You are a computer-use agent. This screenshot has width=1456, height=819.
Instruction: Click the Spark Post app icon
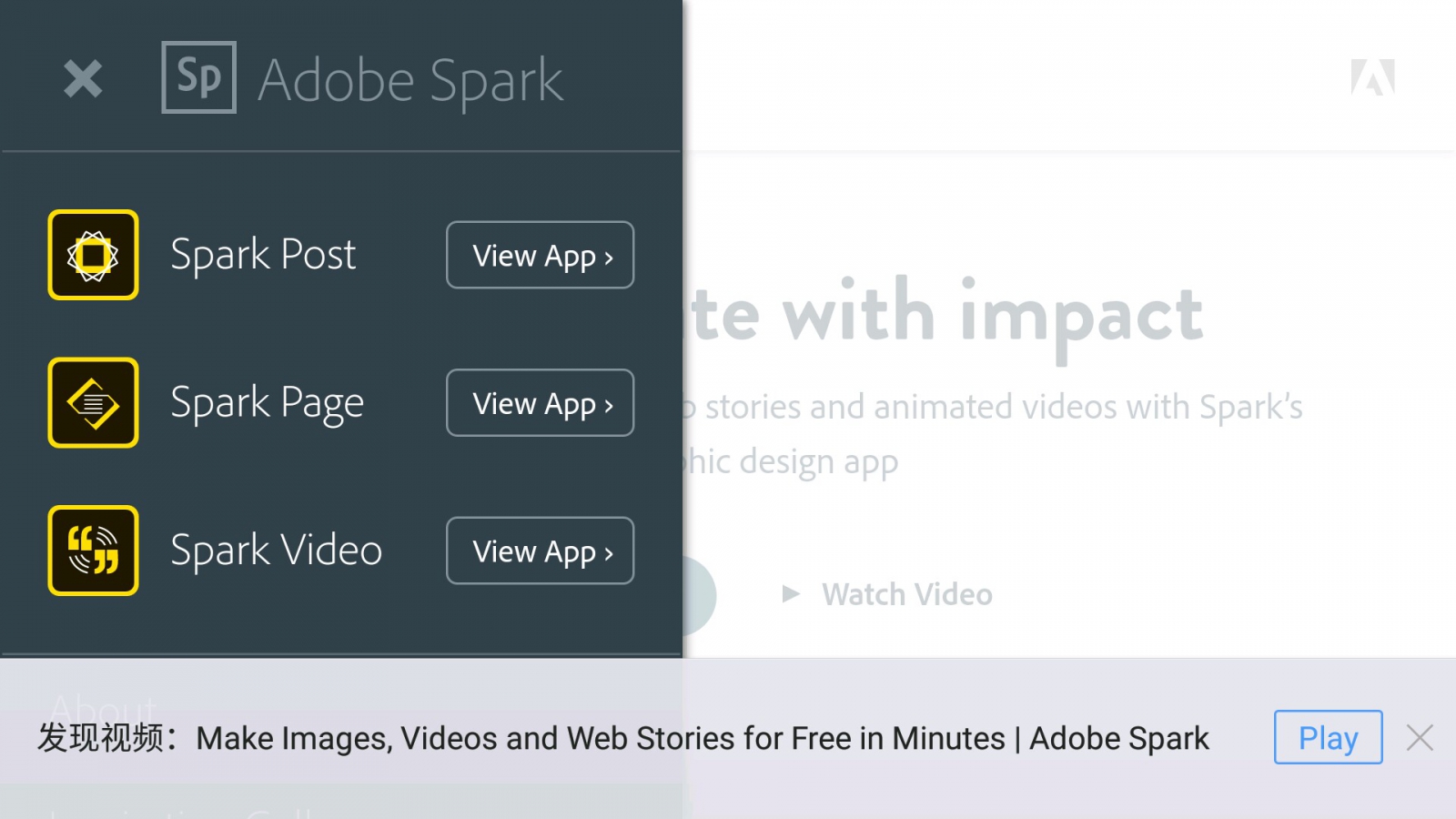[x=94, y=255]
